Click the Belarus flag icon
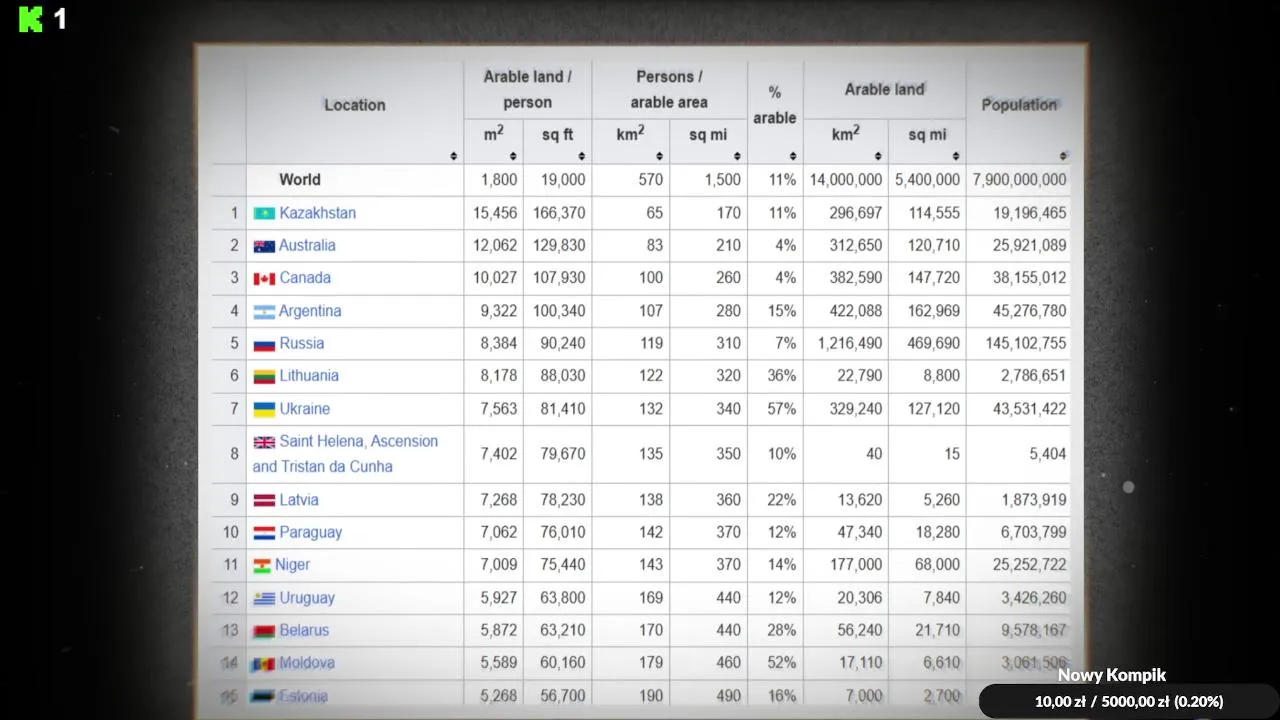 pos(264,631)
